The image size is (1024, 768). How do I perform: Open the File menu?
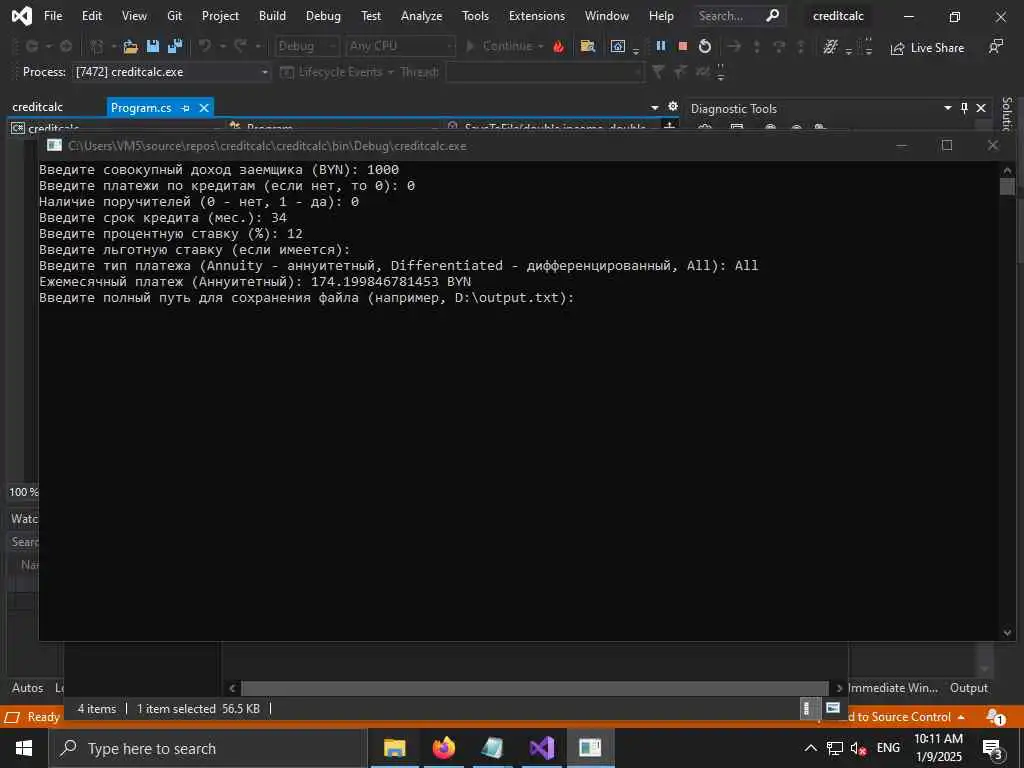click(53, 16)
